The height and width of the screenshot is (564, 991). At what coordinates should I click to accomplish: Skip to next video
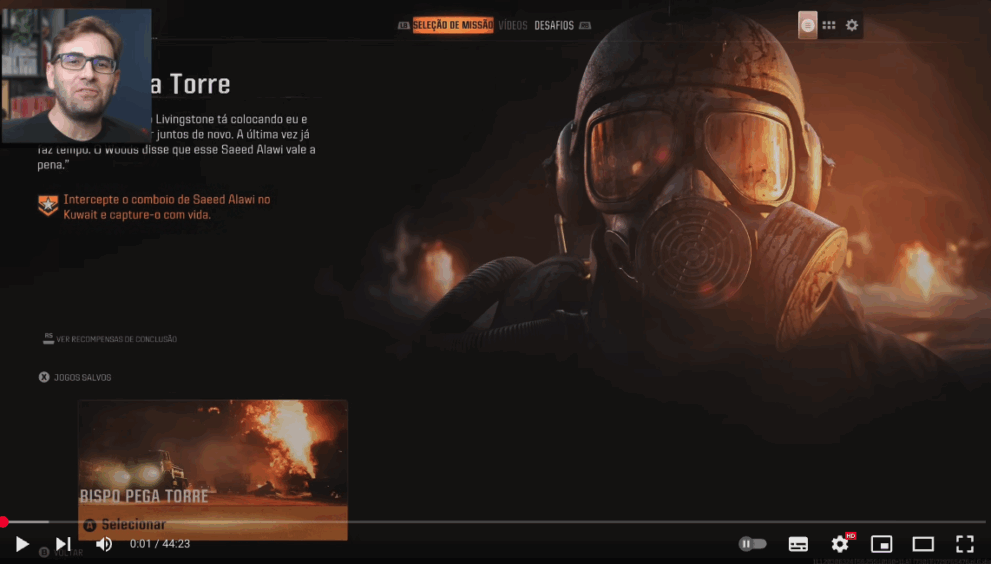click(x=63, y=544)
